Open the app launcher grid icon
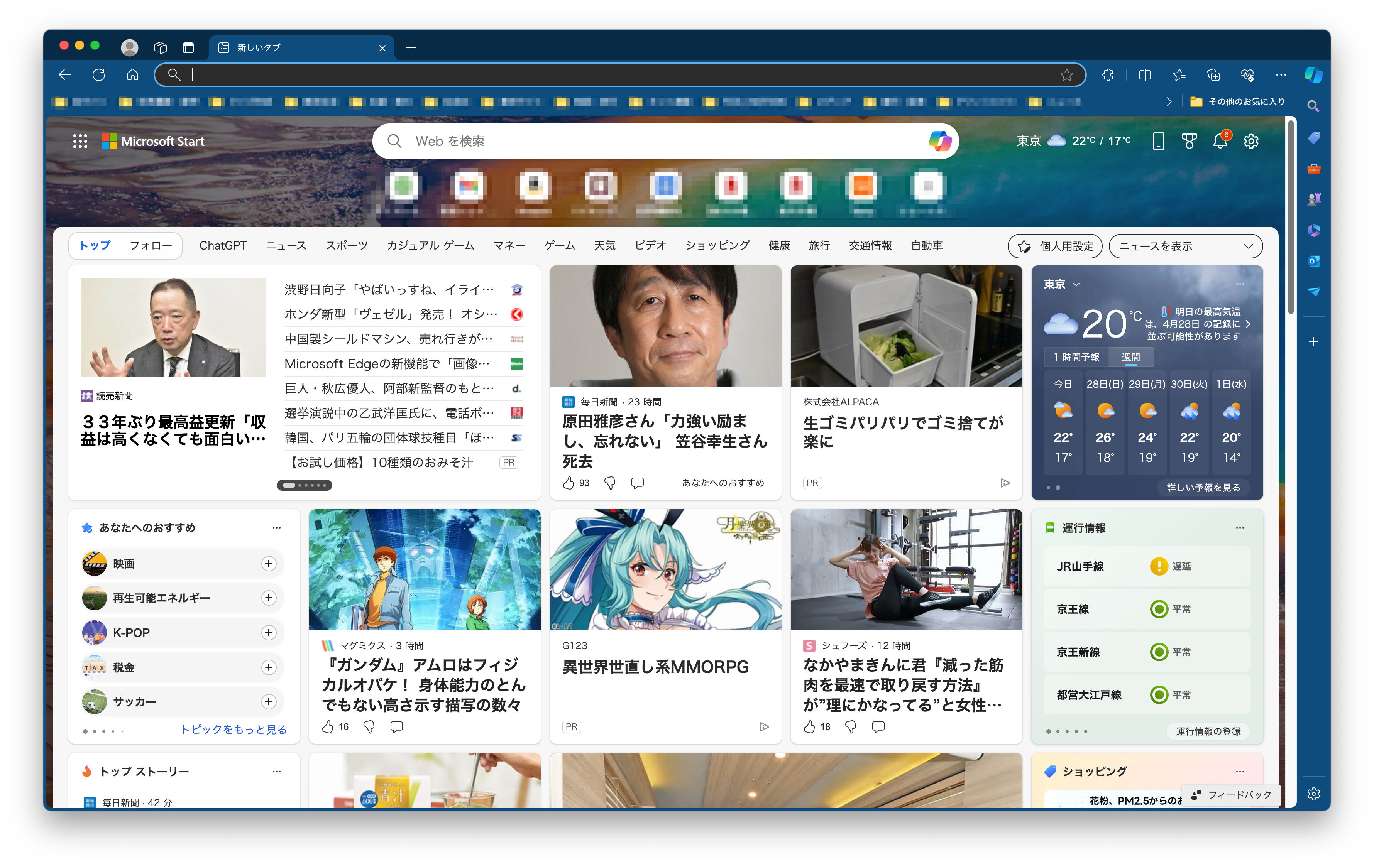The width and height of the screenshot is (1374, 868). [80, 141]
